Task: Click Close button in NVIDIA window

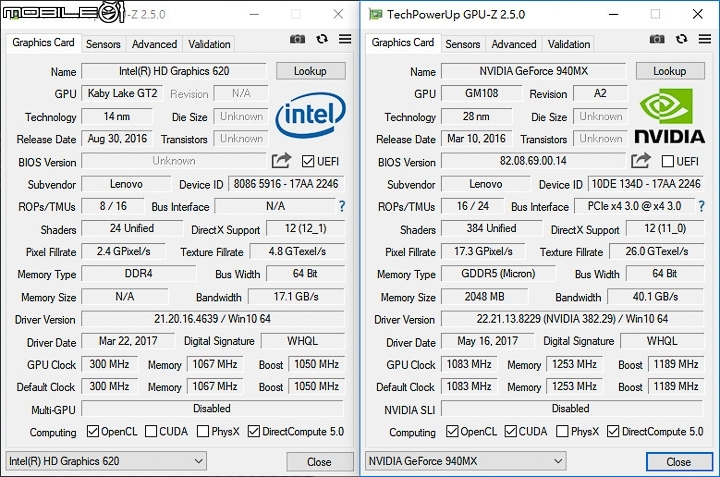Action: [x=679, y=462]
